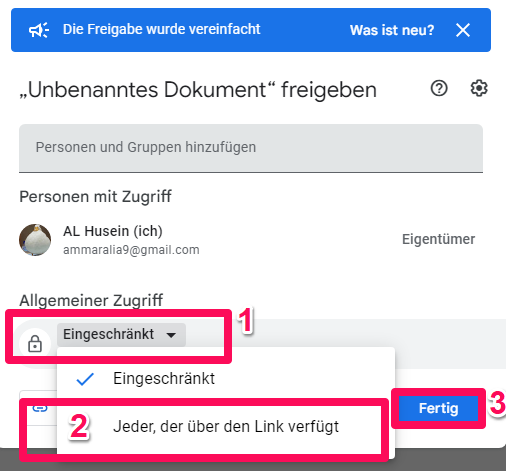Choose Jeder, der über den Link verfügt
This screenshot has height=471, width=506.
(226, 427)
